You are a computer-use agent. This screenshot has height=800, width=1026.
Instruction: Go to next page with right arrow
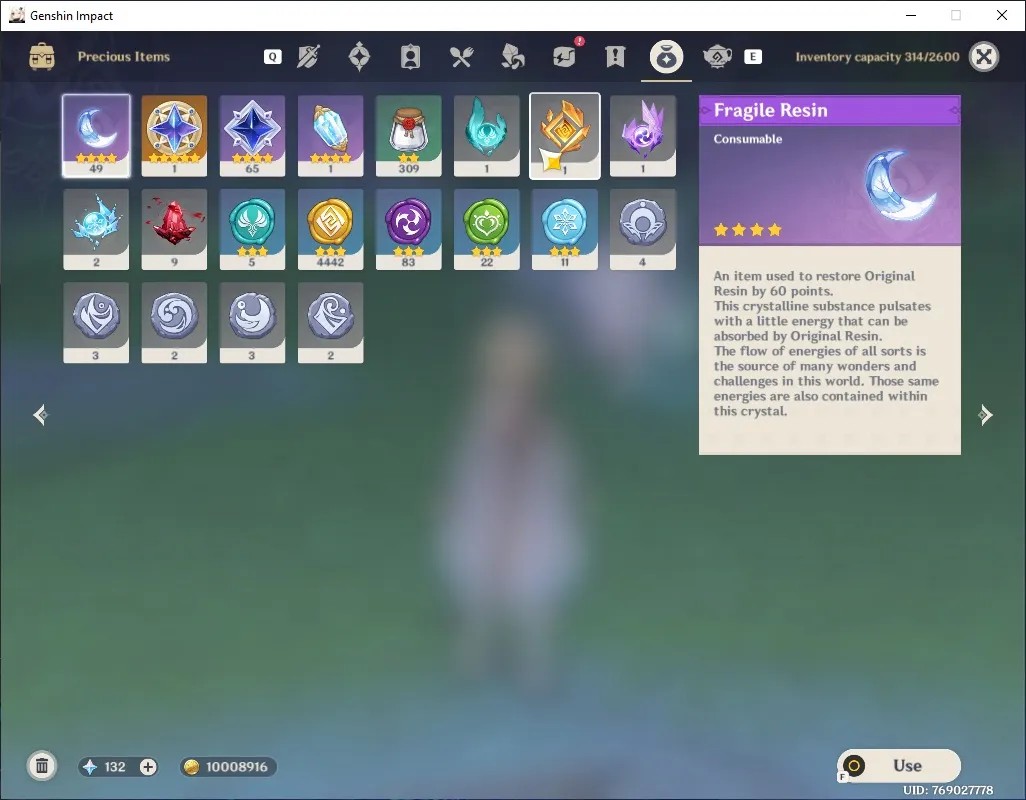click(x=985, y=415)
